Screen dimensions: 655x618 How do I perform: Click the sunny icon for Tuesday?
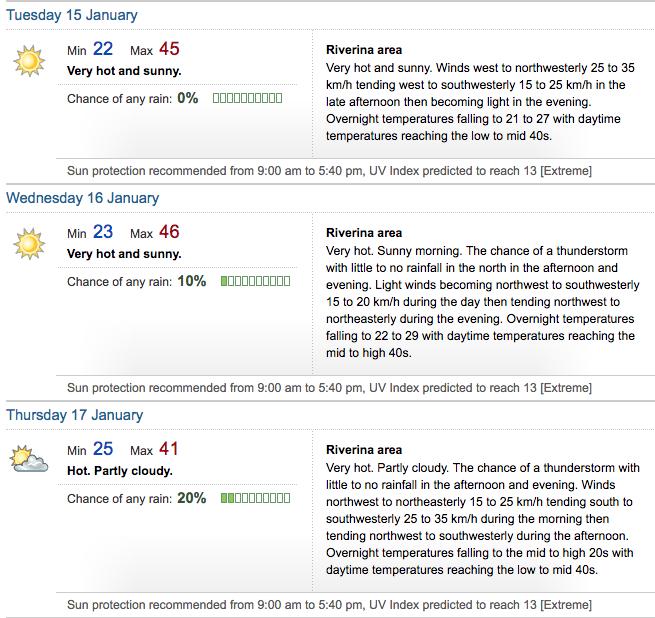pyautogui.click(x=29, y=61)
